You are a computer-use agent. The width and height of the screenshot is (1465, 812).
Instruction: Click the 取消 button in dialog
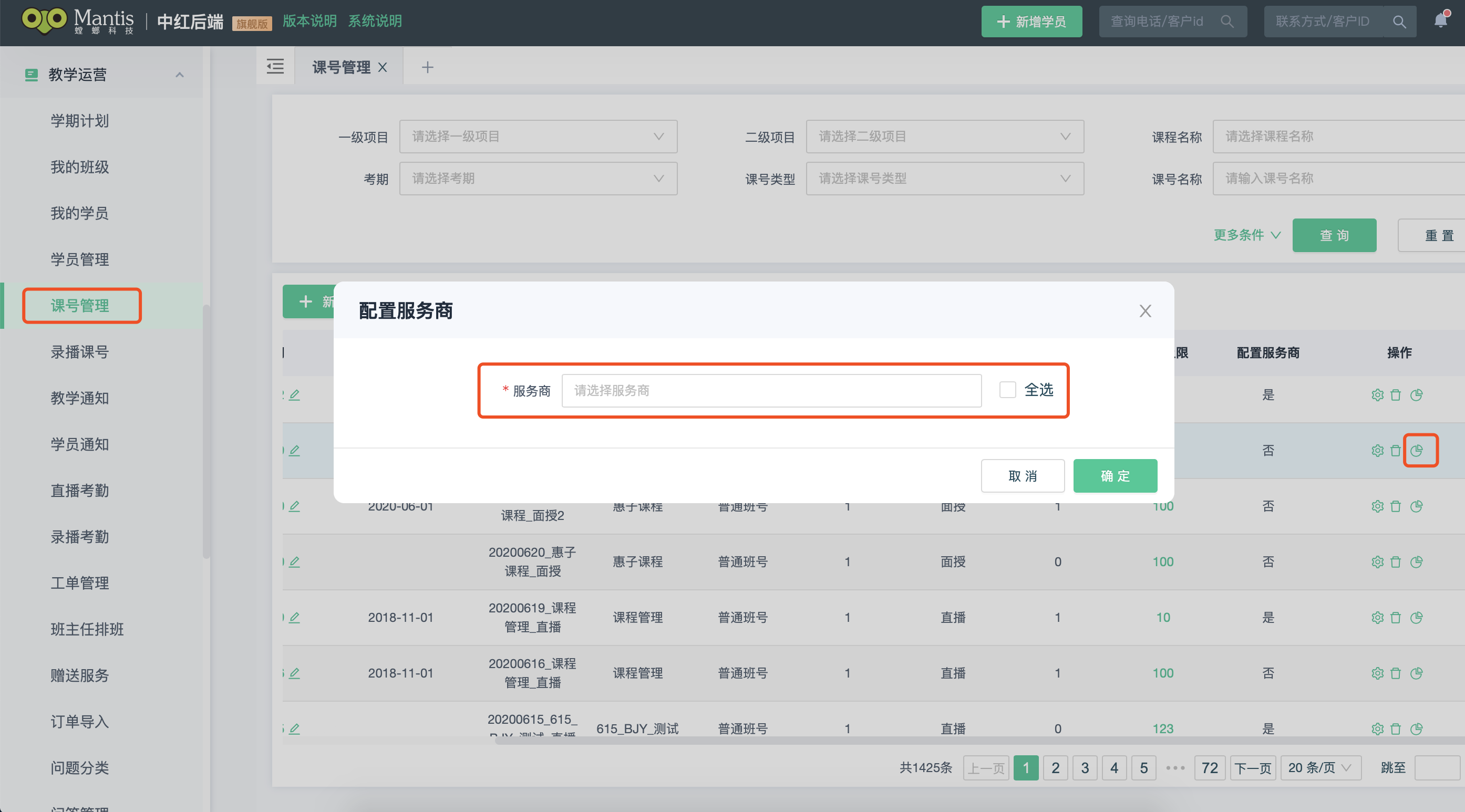coord(1023,476)
